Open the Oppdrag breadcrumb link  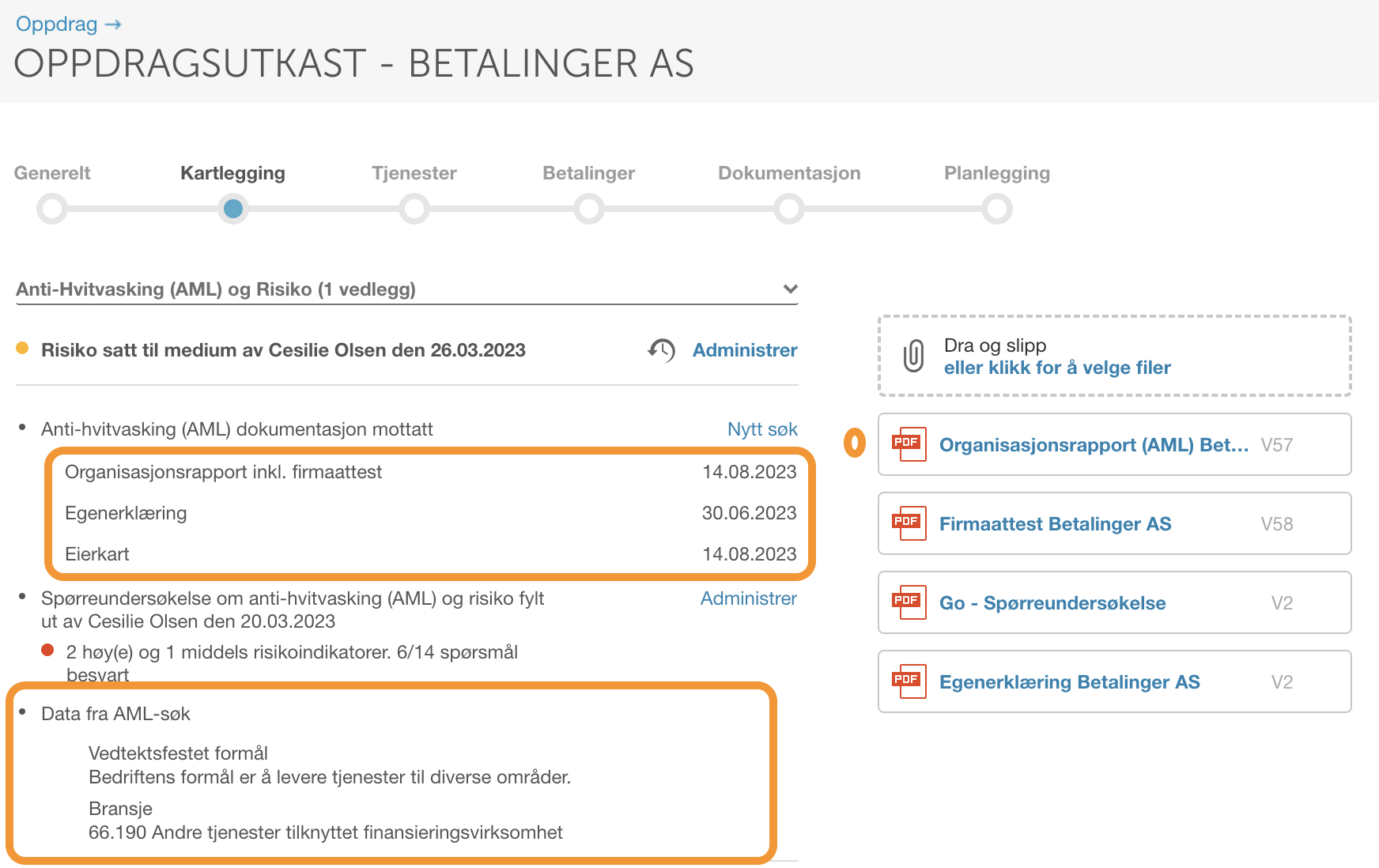coord(68,24)
